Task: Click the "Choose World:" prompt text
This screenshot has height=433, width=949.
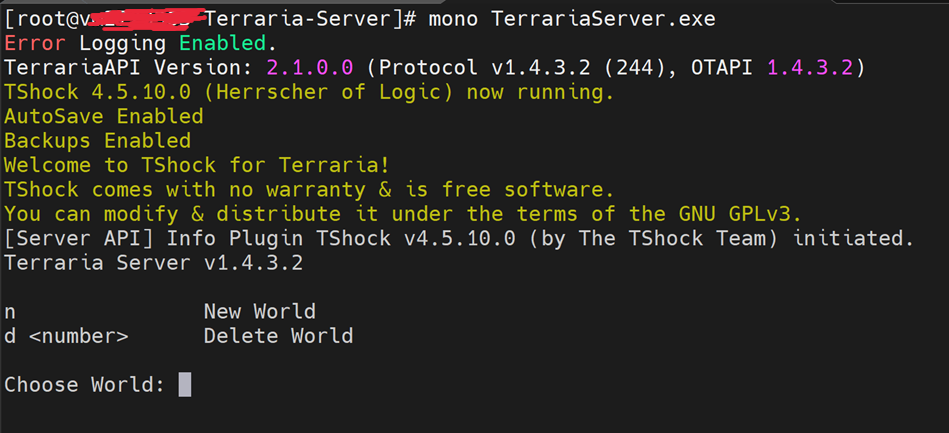Action: click(84, 385)
